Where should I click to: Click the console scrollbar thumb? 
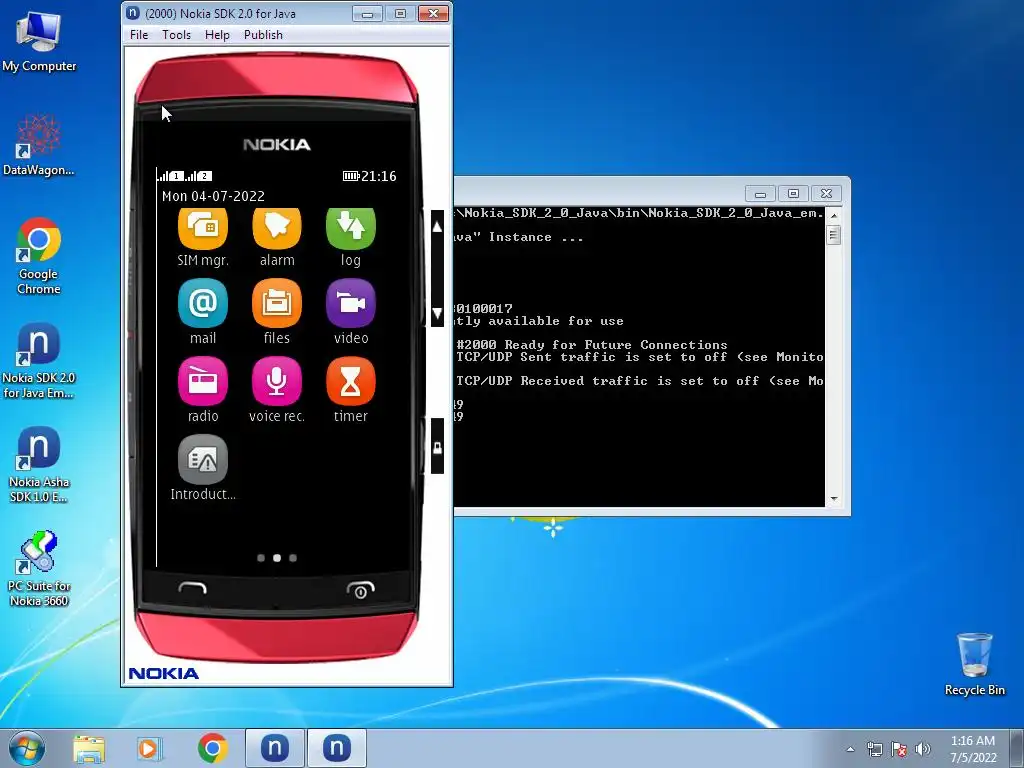click(834, 234)
